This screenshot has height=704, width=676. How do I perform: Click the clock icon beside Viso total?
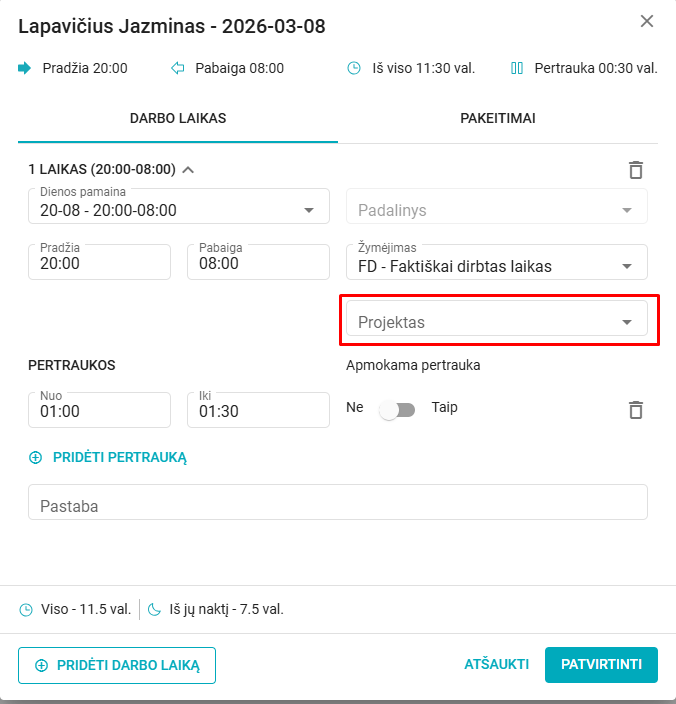click(26, 609)
